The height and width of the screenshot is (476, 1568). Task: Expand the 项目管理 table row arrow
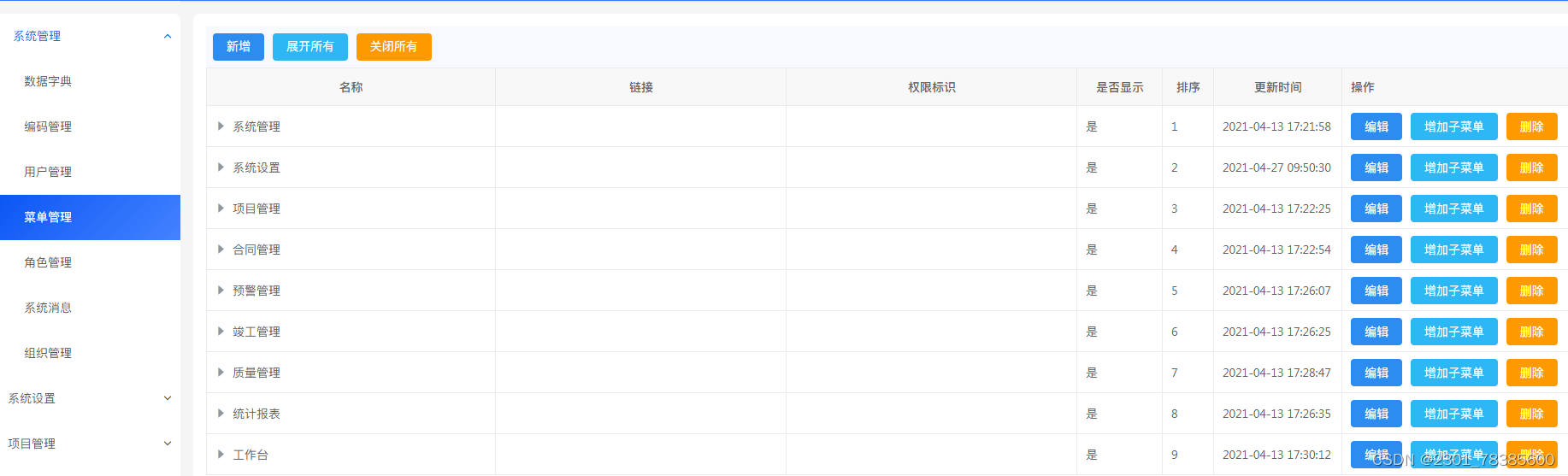pos(221,209)
